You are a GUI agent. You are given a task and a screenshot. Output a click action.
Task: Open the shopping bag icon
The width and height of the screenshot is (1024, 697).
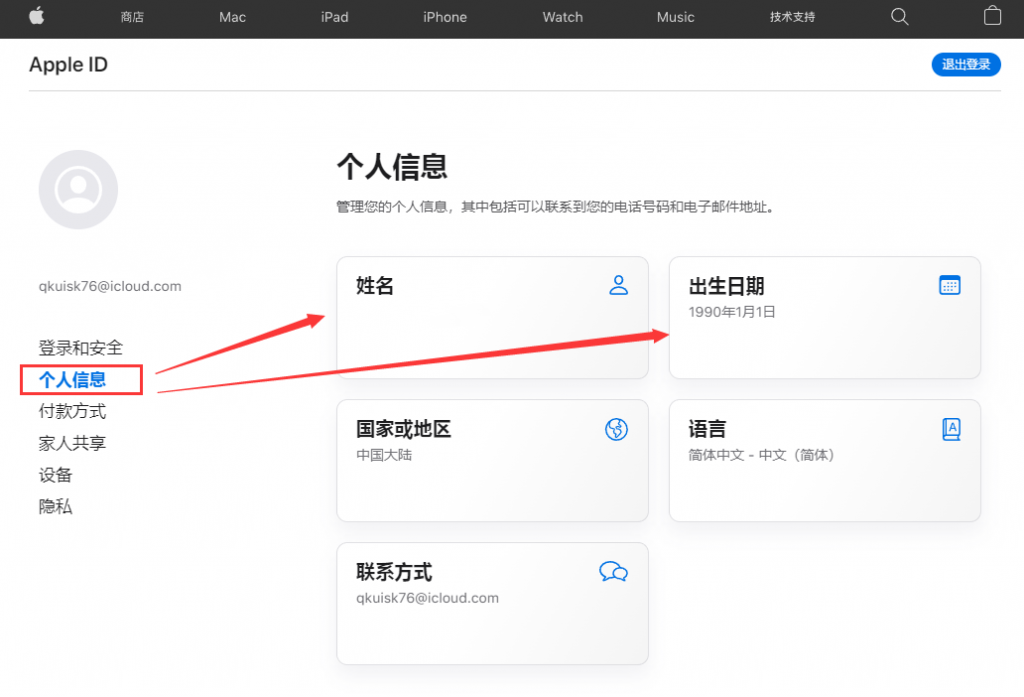click(992, 16)
